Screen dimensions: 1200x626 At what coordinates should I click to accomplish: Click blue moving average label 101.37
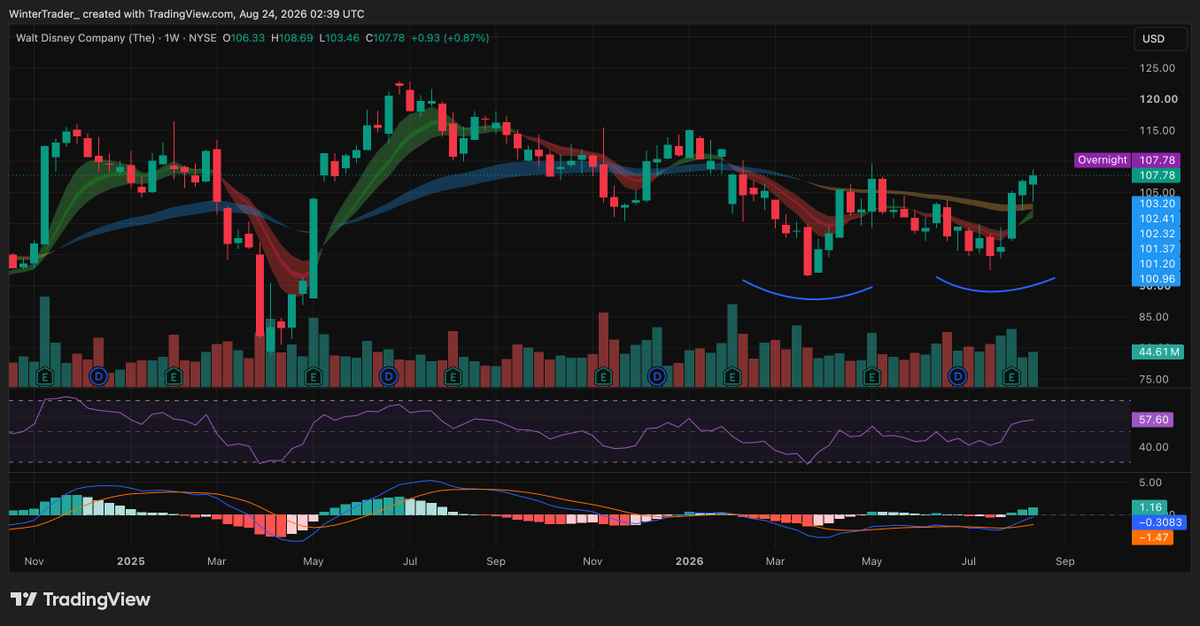click(x=1158, y=249)
